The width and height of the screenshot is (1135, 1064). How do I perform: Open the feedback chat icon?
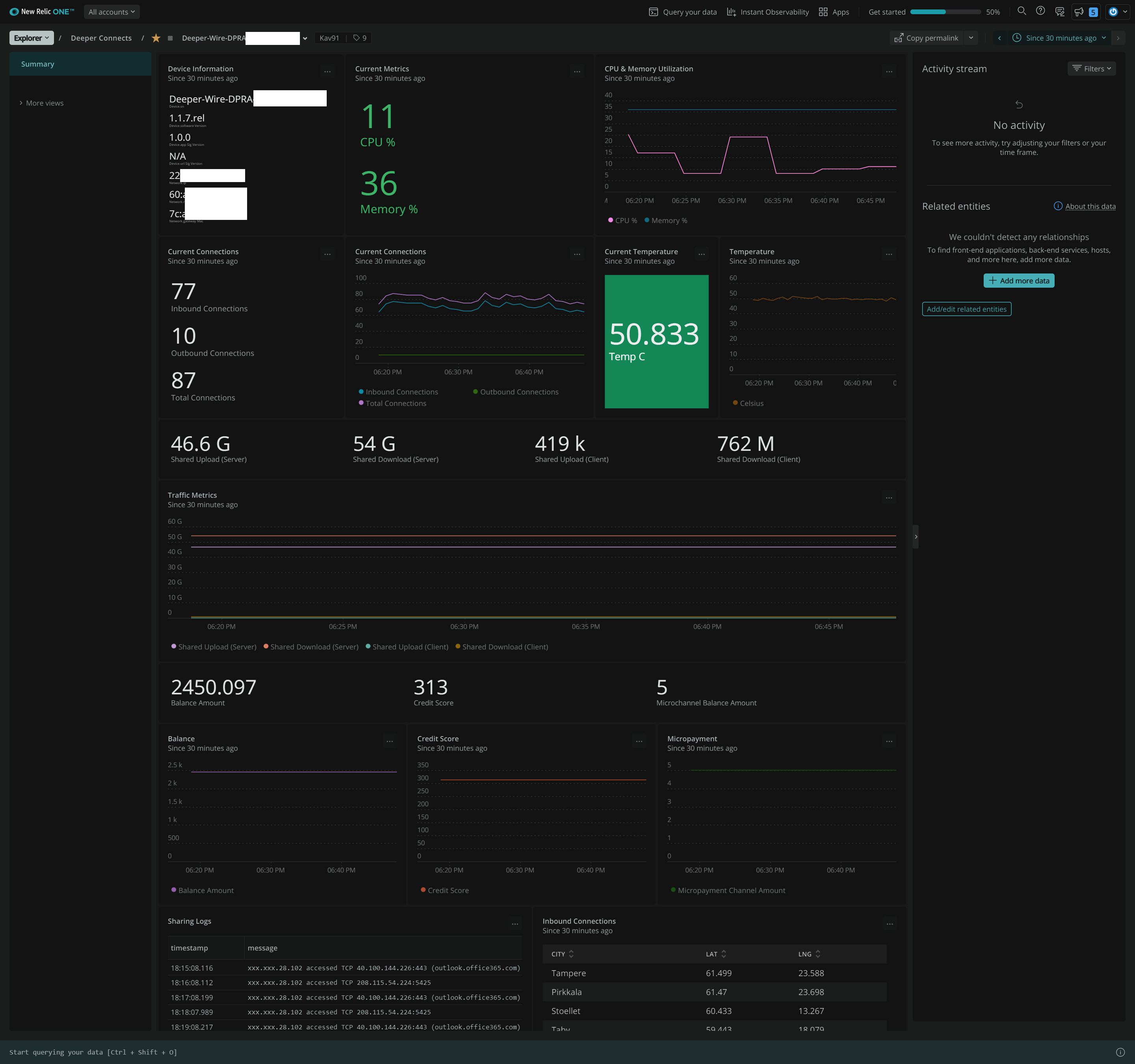click(x=1060, y=11)
